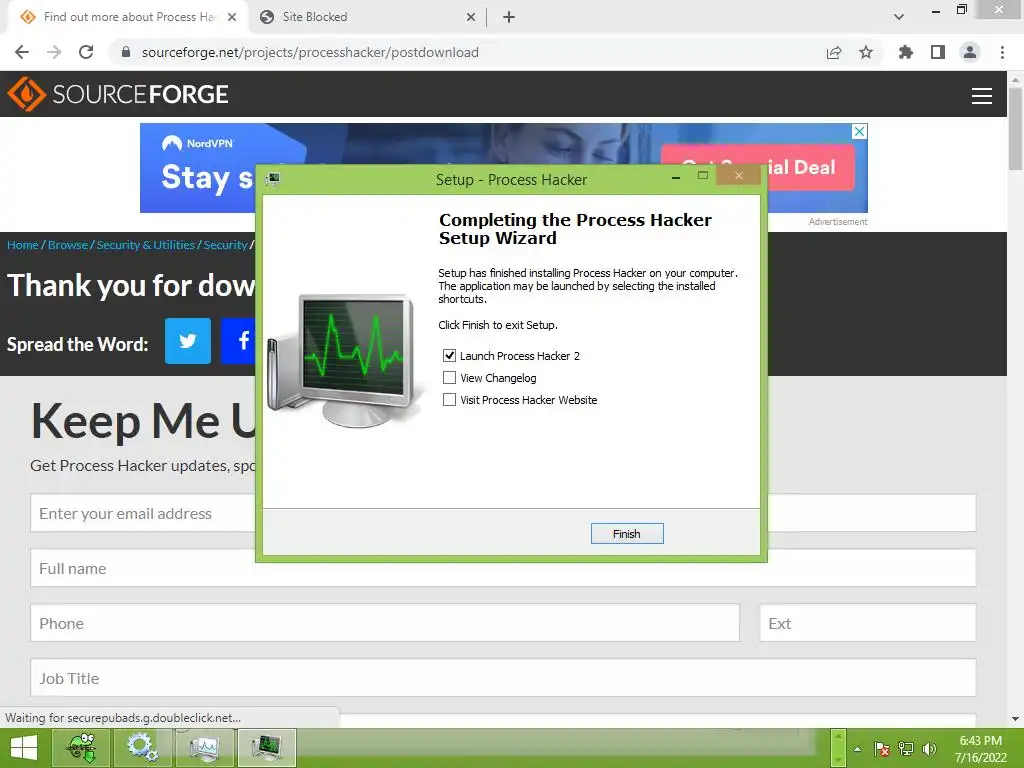Share on Twitter button

(x=188, y=341)
